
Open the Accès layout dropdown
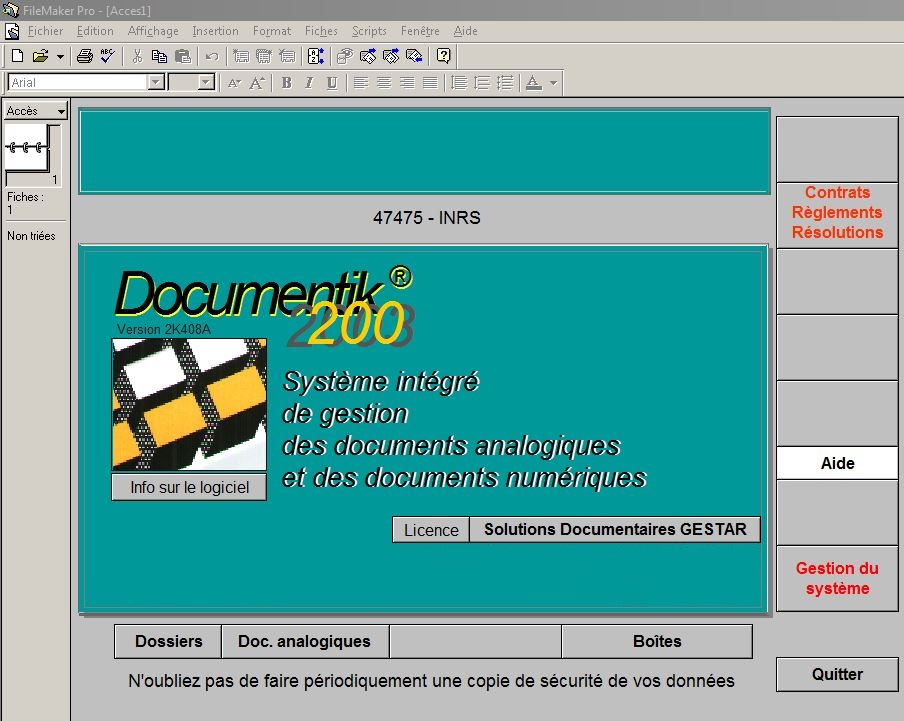[36, 111]
